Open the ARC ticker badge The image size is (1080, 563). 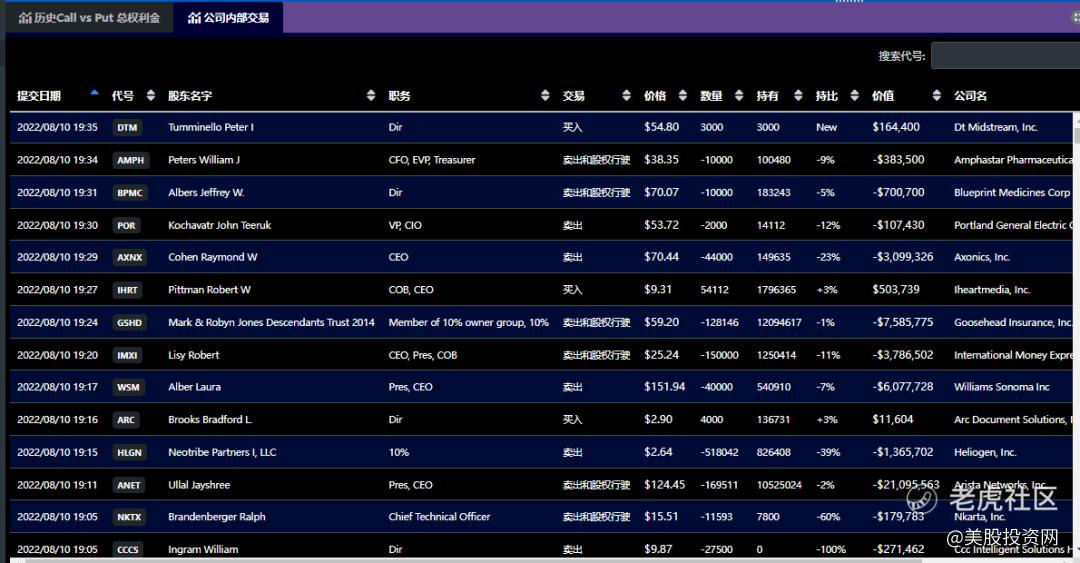click(x=126, y=420)
